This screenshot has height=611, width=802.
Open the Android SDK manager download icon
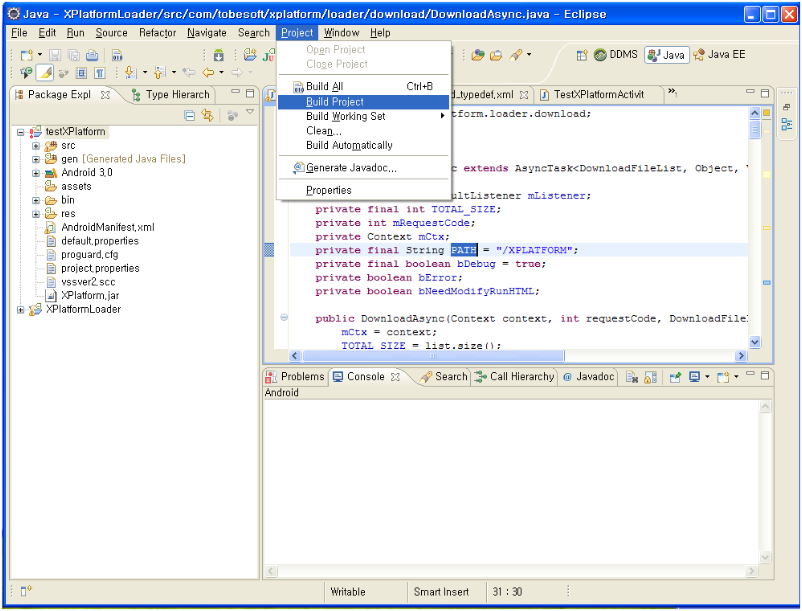(219, 55)
